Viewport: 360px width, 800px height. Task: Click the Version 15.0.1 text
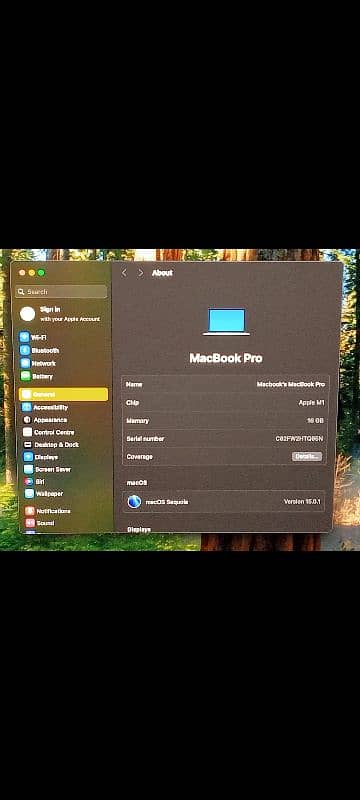[302, 502]
